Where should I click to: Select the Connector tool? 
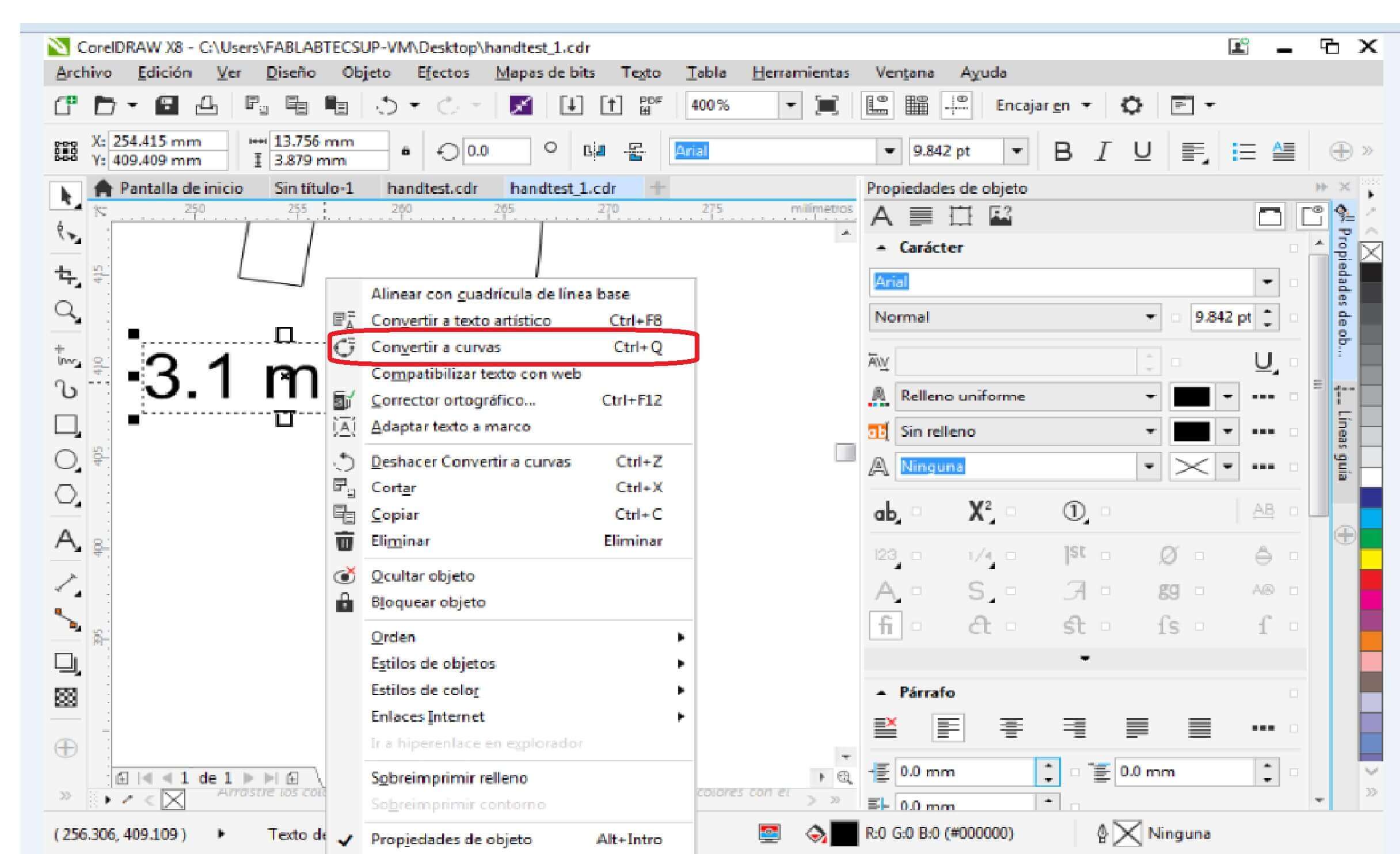tap(67, 619)
